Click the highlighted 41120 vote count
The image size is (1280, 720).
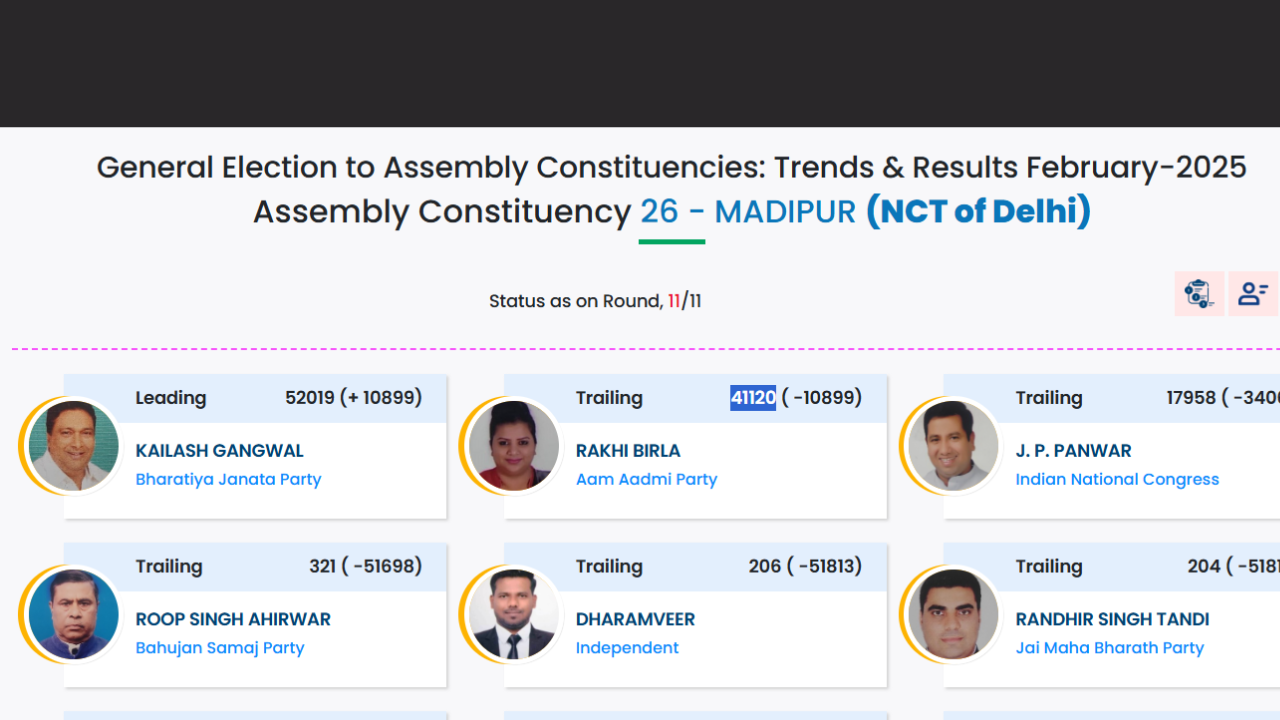pos(753,398)
